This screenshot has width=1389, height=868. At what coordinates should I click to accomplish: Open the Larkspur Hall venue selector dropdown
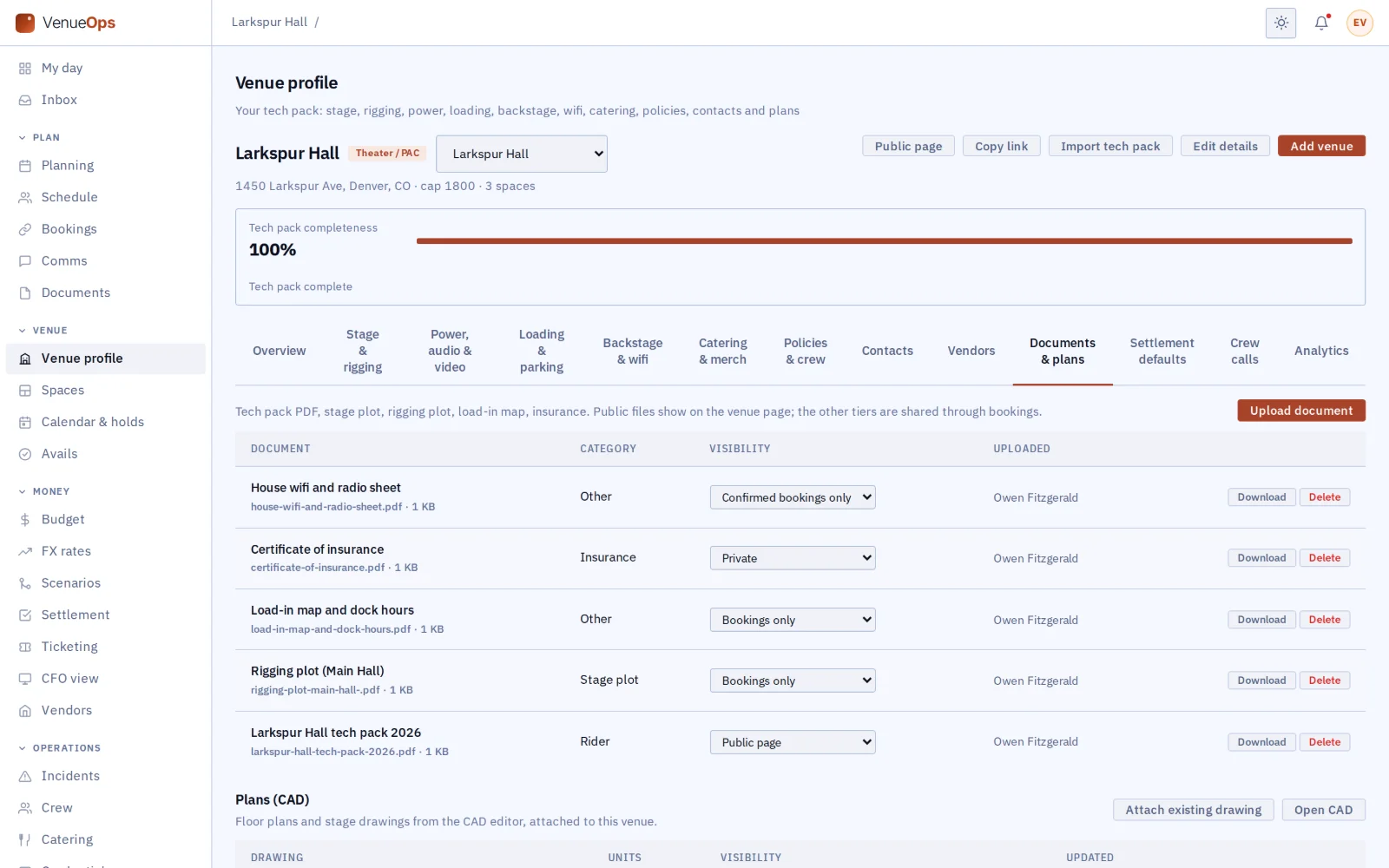(x=522, y=154)
